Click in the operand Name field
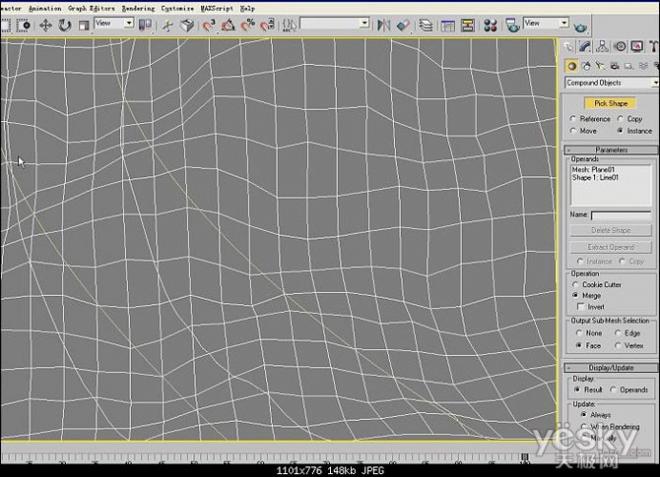Screen dimensions: 660x477 621,215
